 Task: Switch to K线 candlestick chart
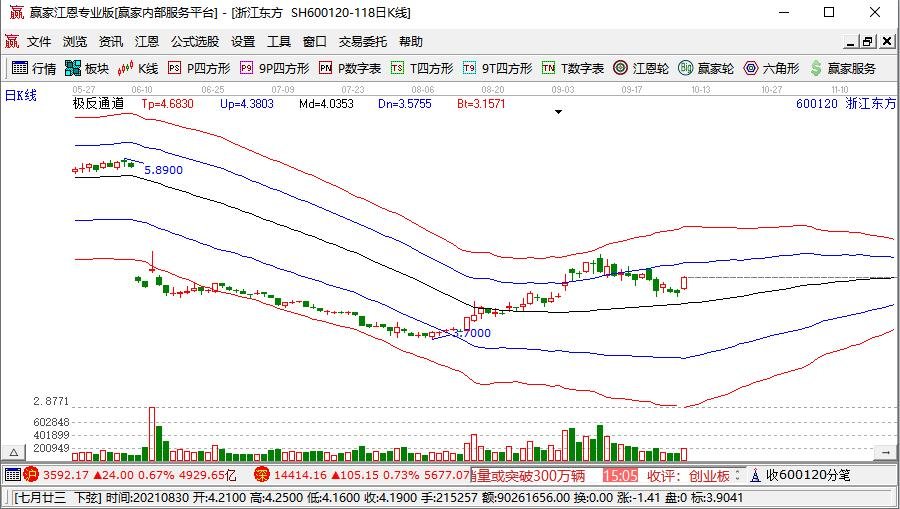point(138,68)
